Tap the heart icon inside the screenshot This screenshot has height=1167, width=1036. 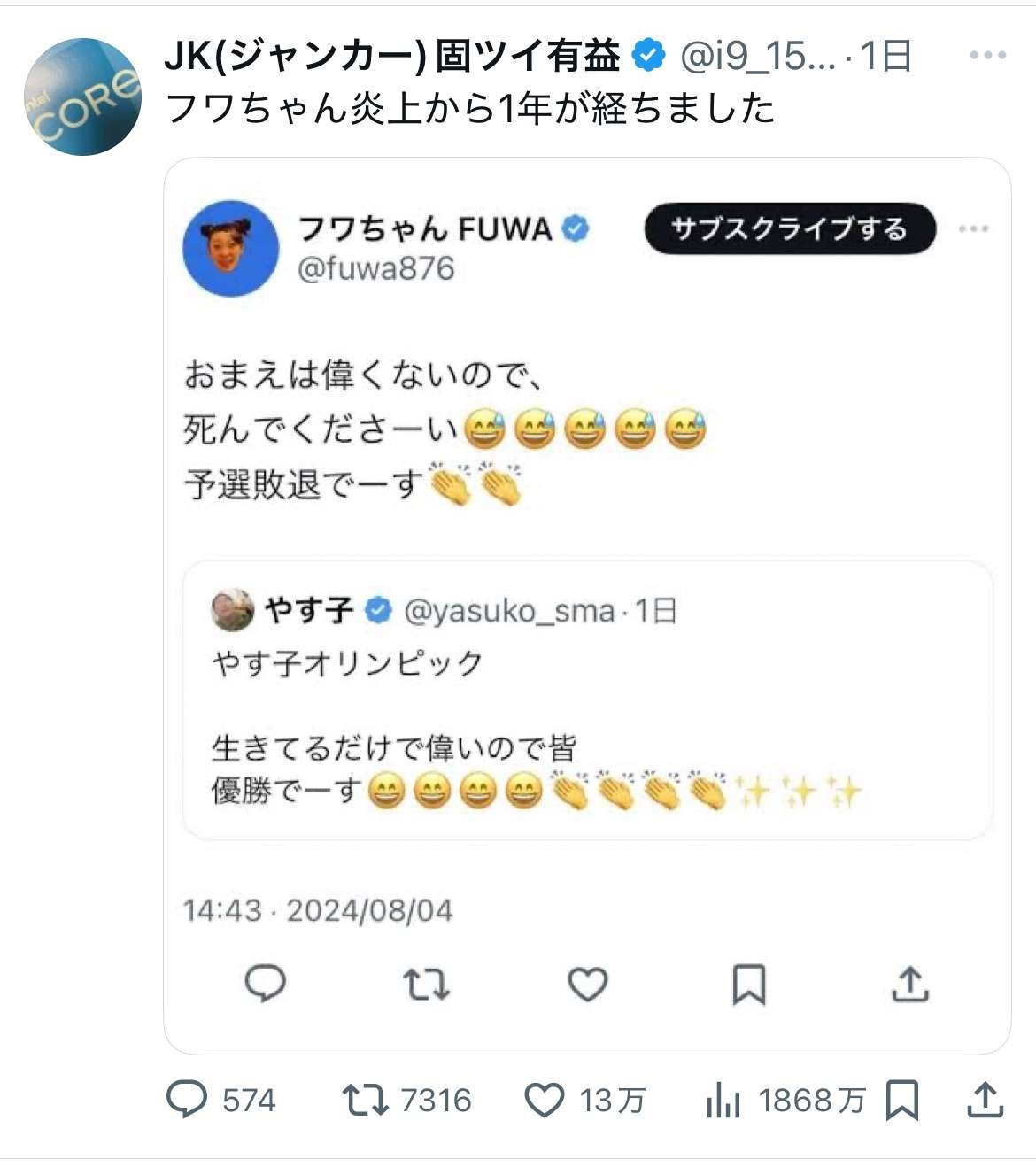pyautogui.click(x=587, y=984)
